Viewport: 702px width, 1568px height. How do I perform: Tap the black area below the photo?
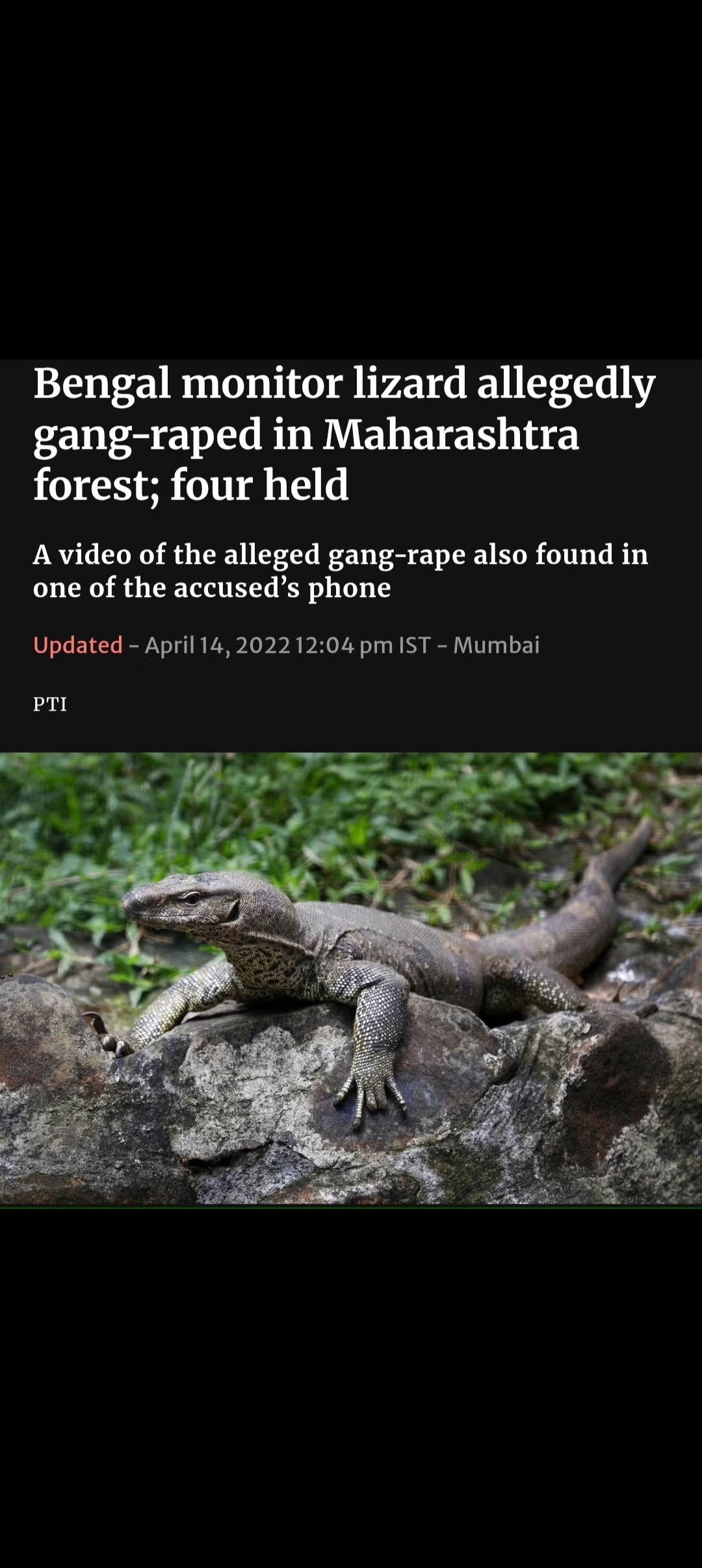[351, 1387]
